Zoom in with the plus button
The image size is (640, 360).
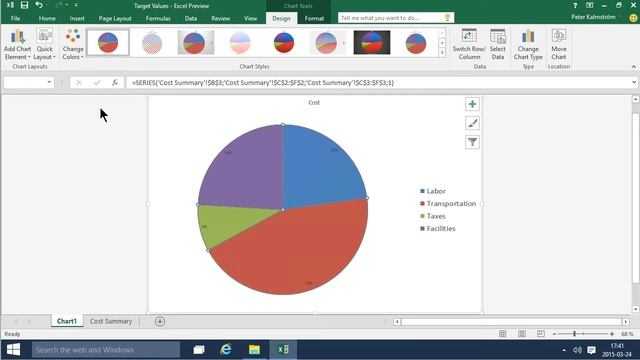pyautogui.click(x=612, y=334)
